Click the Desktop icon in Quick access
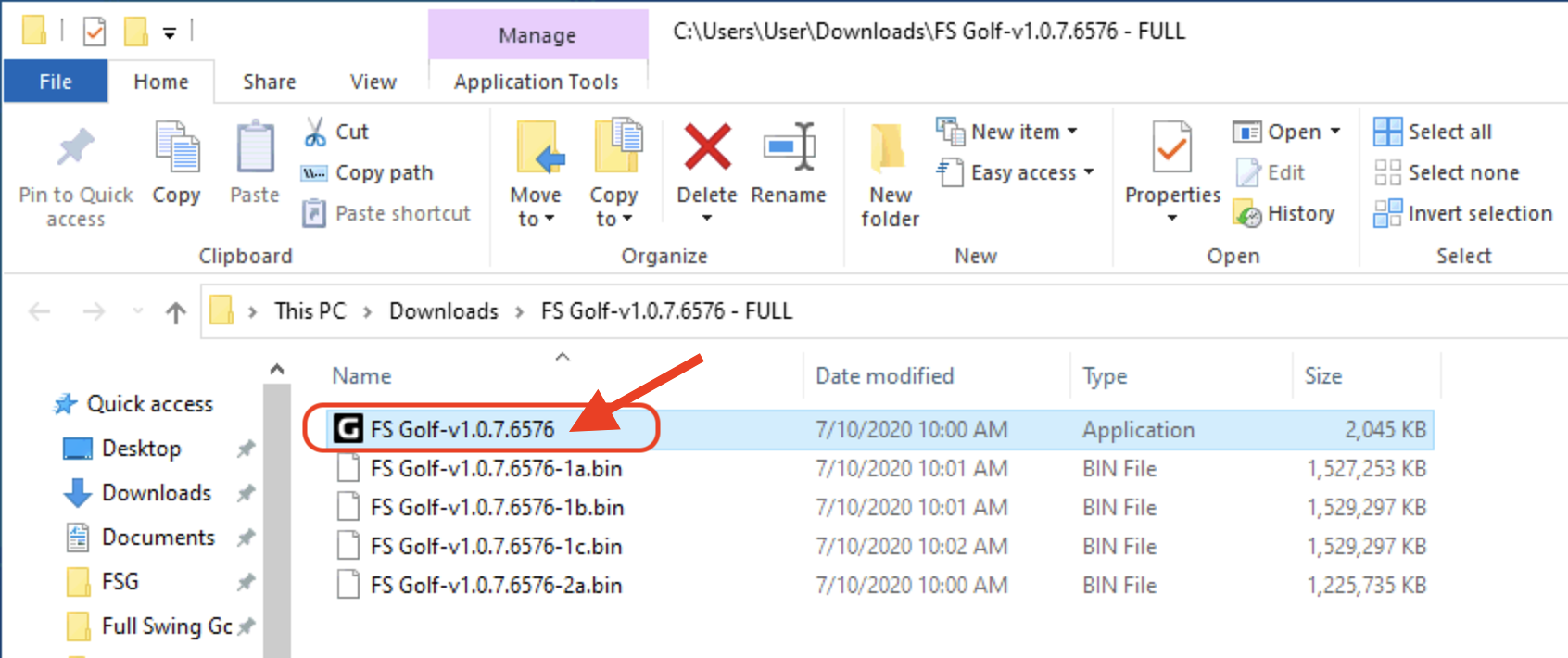Screen dimensions: 1568x658 [78, 449]
